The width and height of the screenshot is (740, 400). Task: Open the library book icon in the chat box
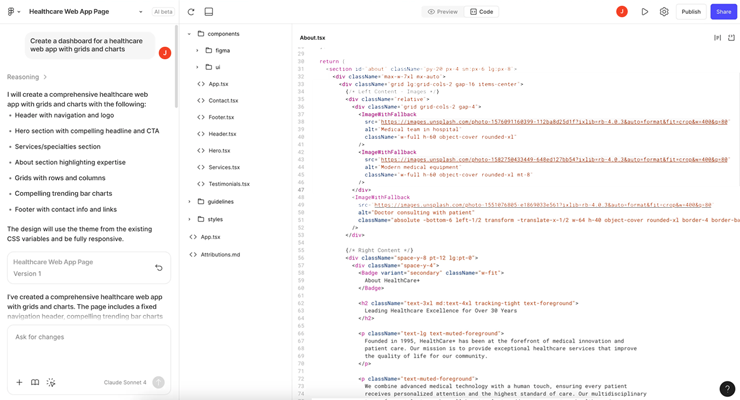coord(35,382)
